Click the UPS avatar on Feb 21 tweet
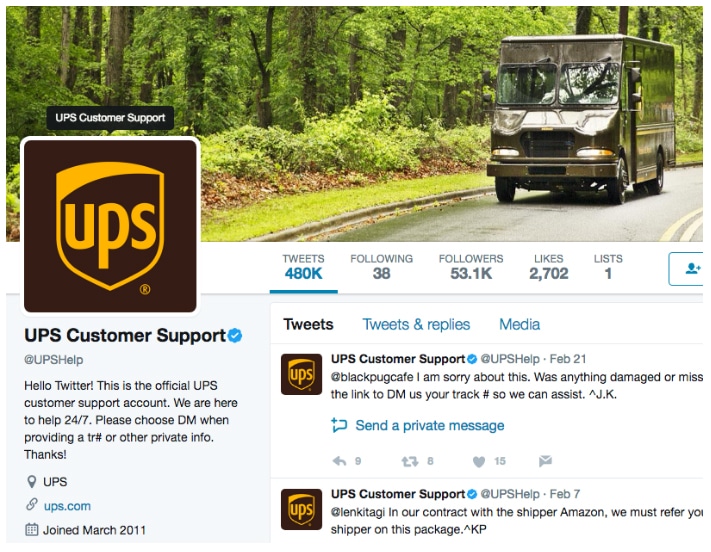Screen dimensions: 711x552 click(302, 375)
